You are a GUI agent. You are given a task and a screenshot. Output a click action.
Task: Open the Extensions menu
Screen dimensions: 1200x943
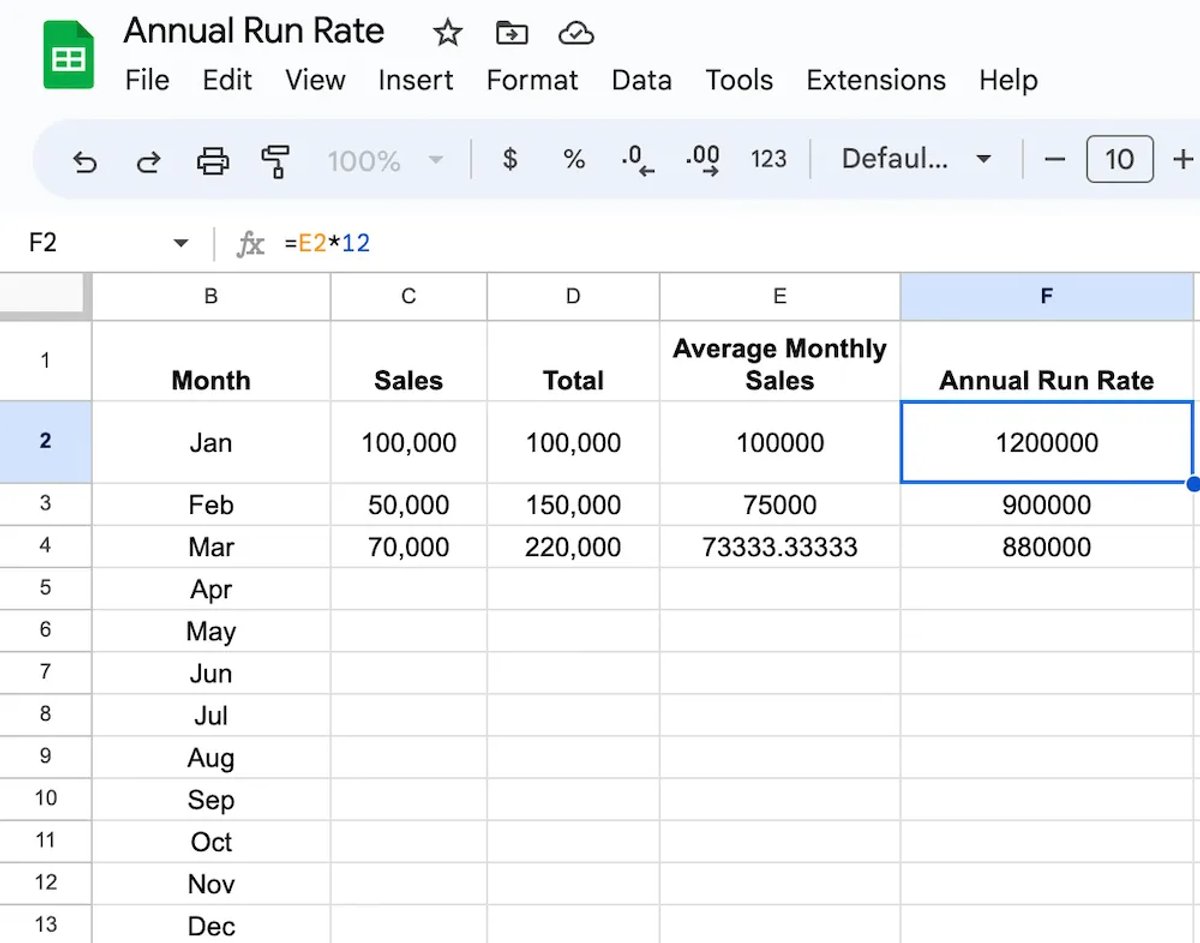pyautogui.click(x=876, y=80)
